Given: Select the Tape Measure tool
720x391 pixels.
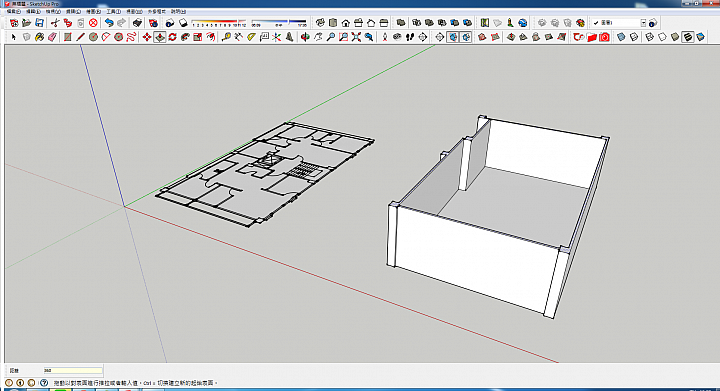Looking at the screenshot, I should 226,37.
